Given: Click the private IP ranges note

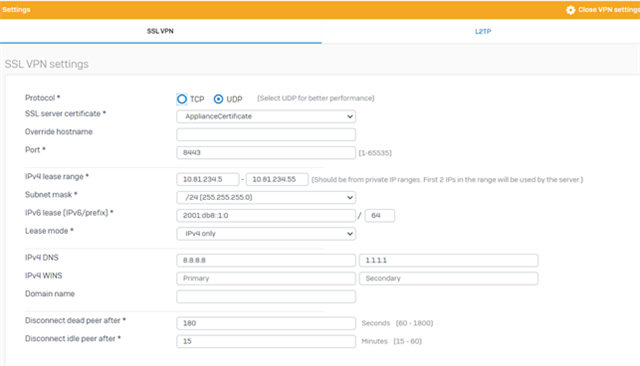Looking at the screenshot, I should 447,180.
